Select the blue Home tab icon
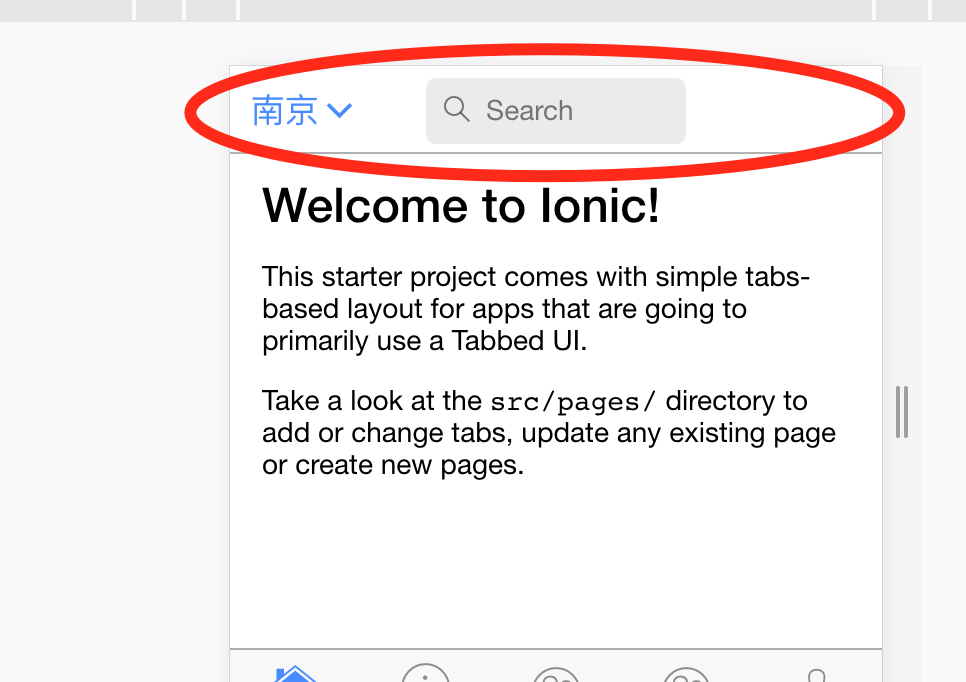This screenshot has width=966, height=682. (x=294, y=673)
